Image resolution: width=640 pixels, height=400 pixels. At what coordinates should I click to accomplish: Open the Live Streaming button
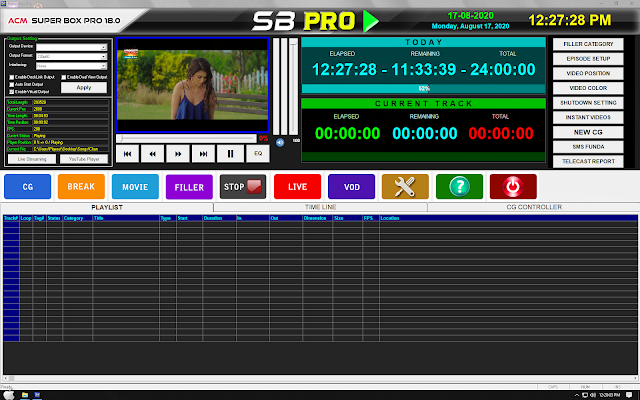point(32,159)
